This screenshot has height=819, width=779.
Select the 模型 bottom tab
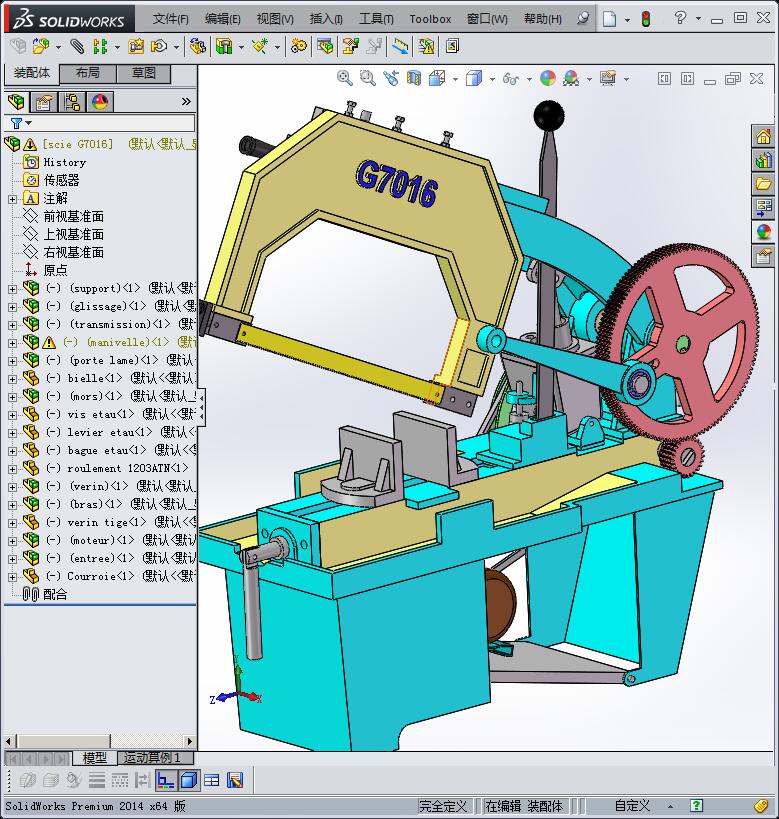click(95, 757)
